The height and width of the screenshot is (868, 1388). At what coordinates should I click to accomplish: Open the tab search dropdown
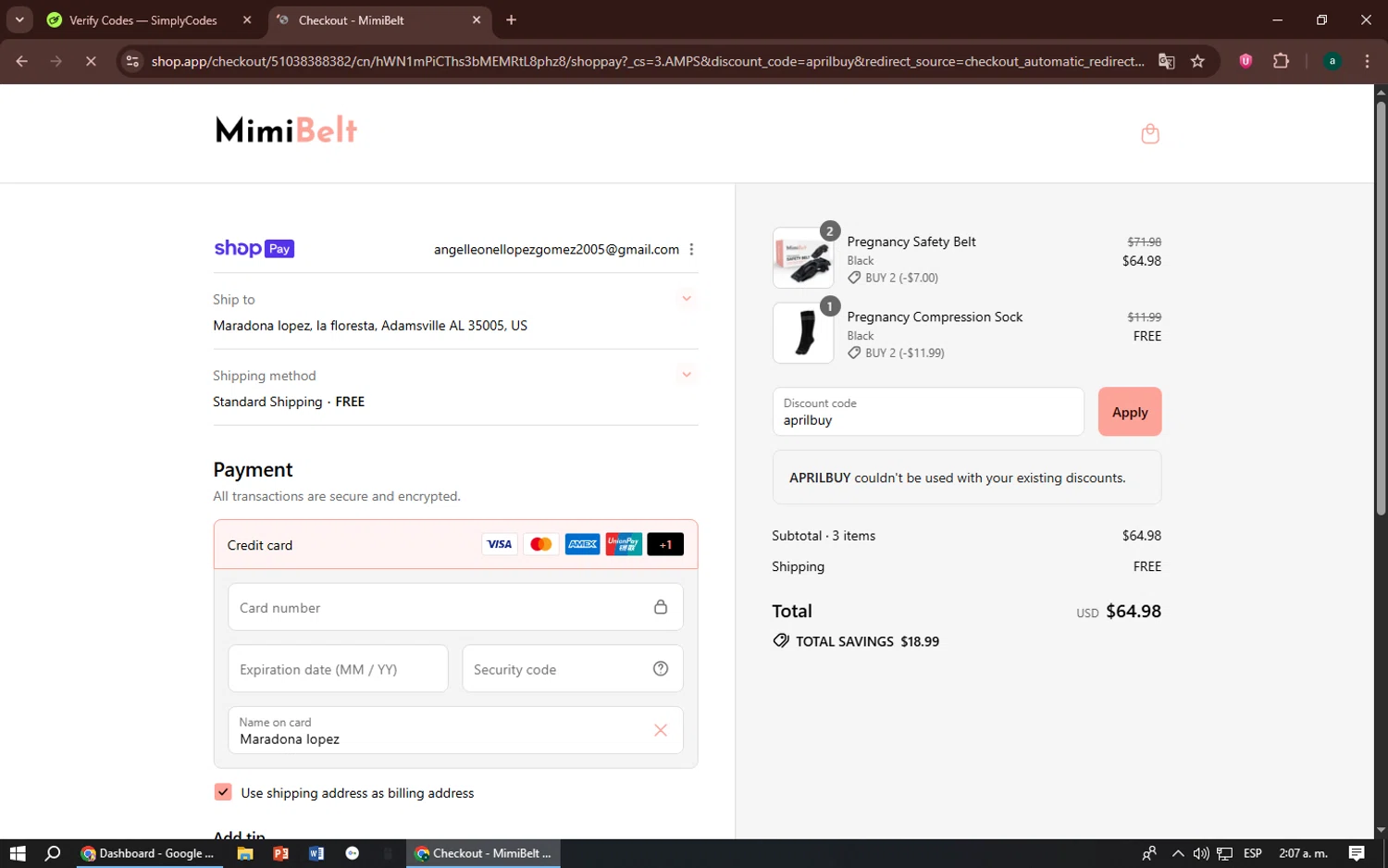click(x=19, y=20)
